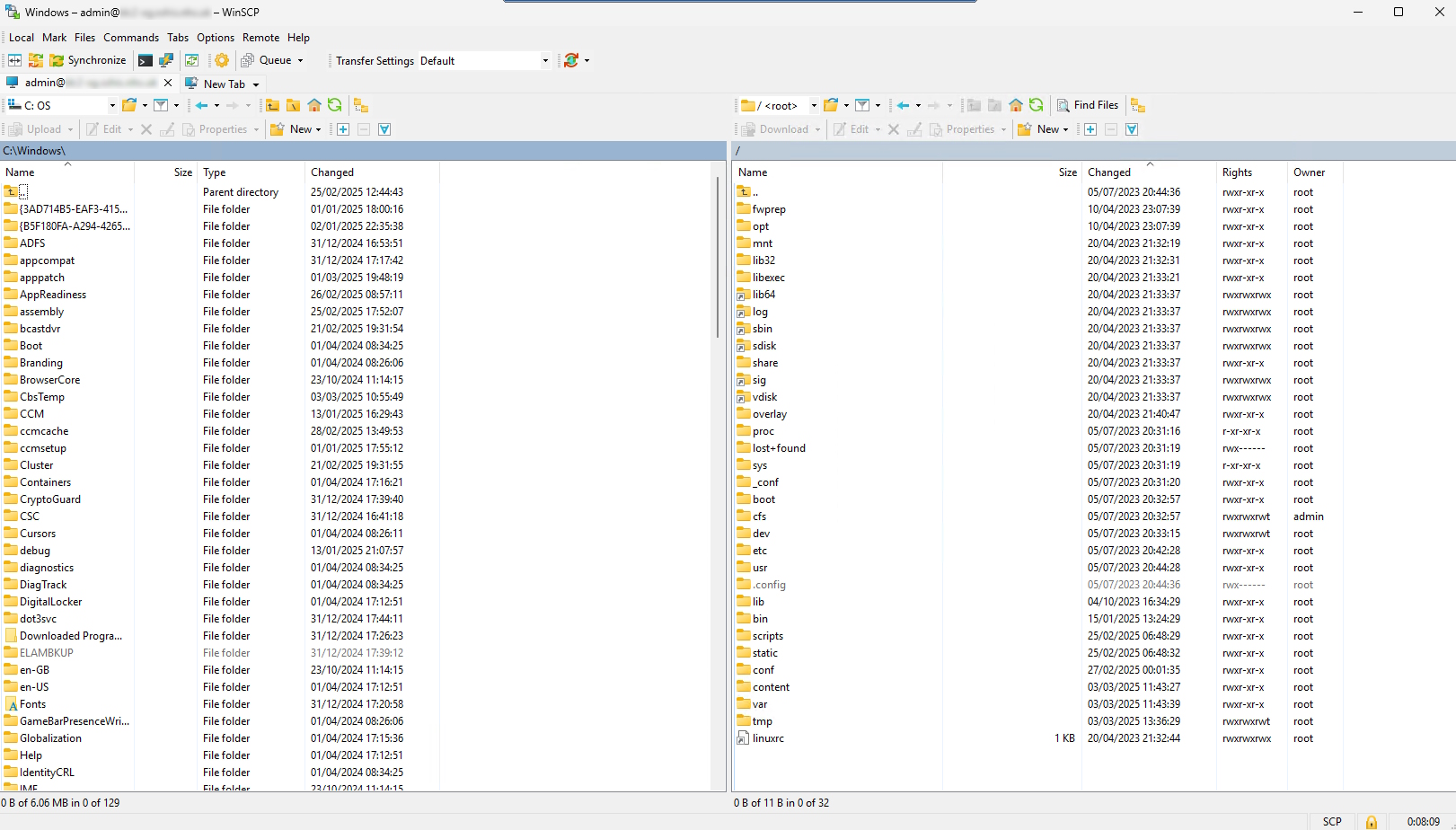Click local Select Files plus icon
This screenshot has width=1456, height=830.
[343, 129]
